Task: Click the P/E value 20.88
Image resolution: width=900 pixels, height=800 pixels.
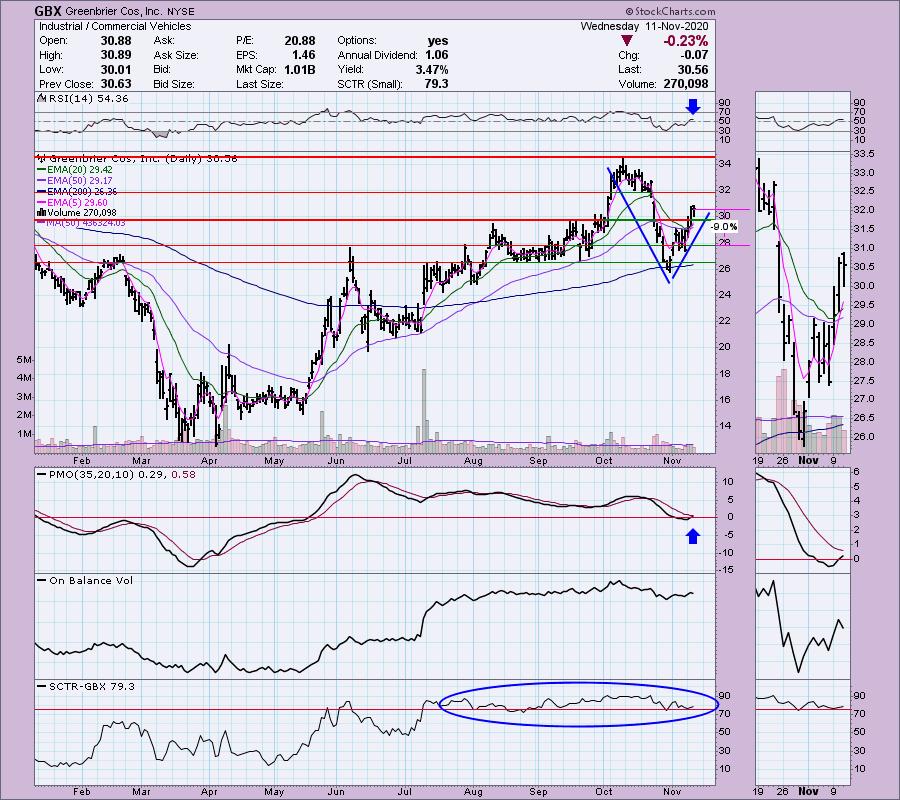Action: click(x=300, y=41)
